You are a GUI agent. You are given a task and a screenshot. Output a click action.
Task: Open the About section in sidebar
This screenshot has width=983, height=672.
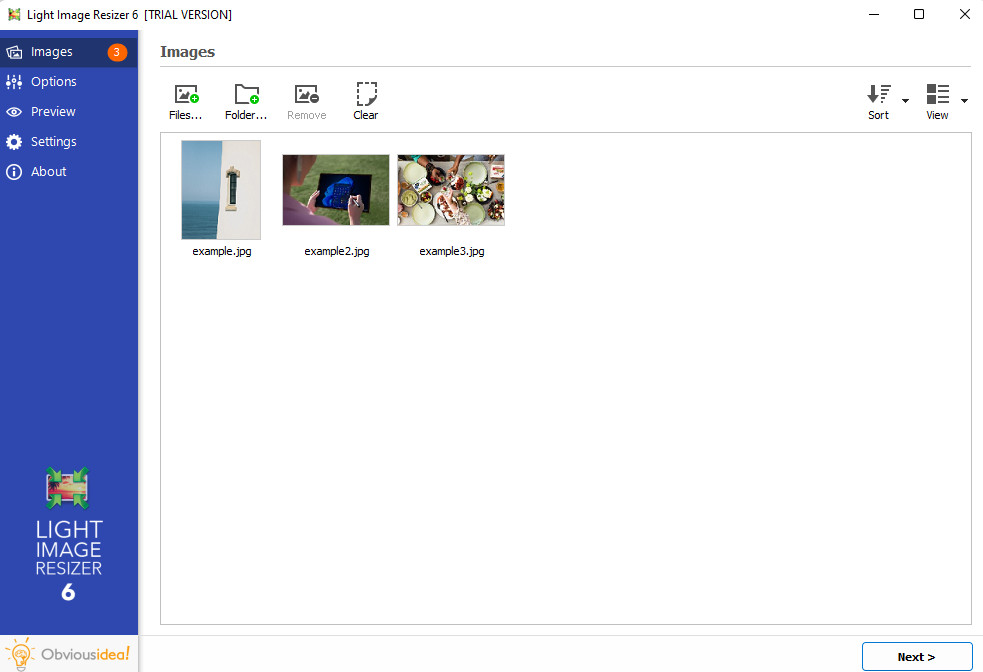(69, 172)
